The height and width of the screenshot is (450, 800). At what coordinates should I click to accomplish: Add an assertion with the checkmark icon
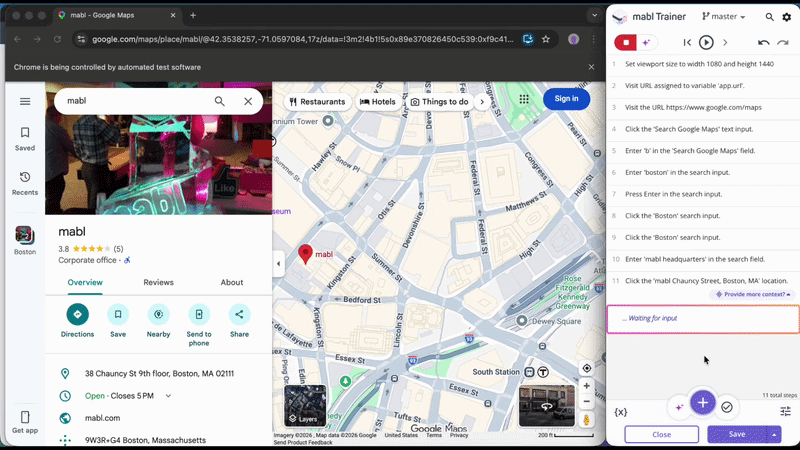click(727, 407)
